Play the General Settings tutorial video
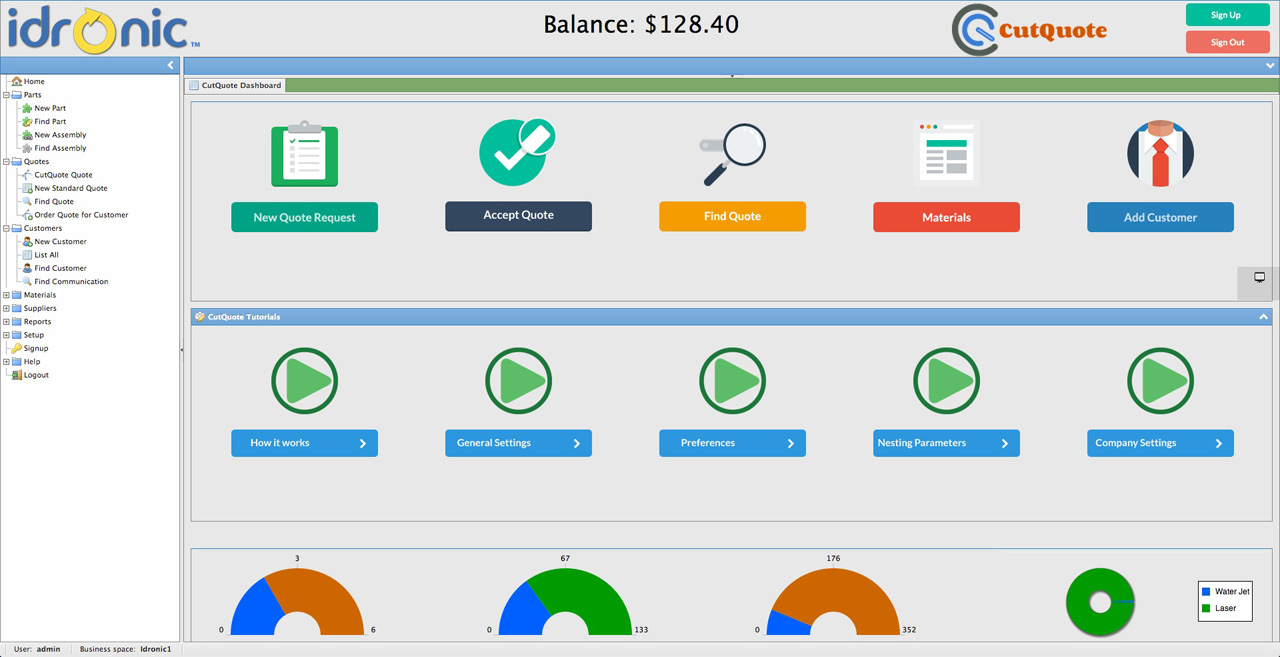 click(518, 381)
